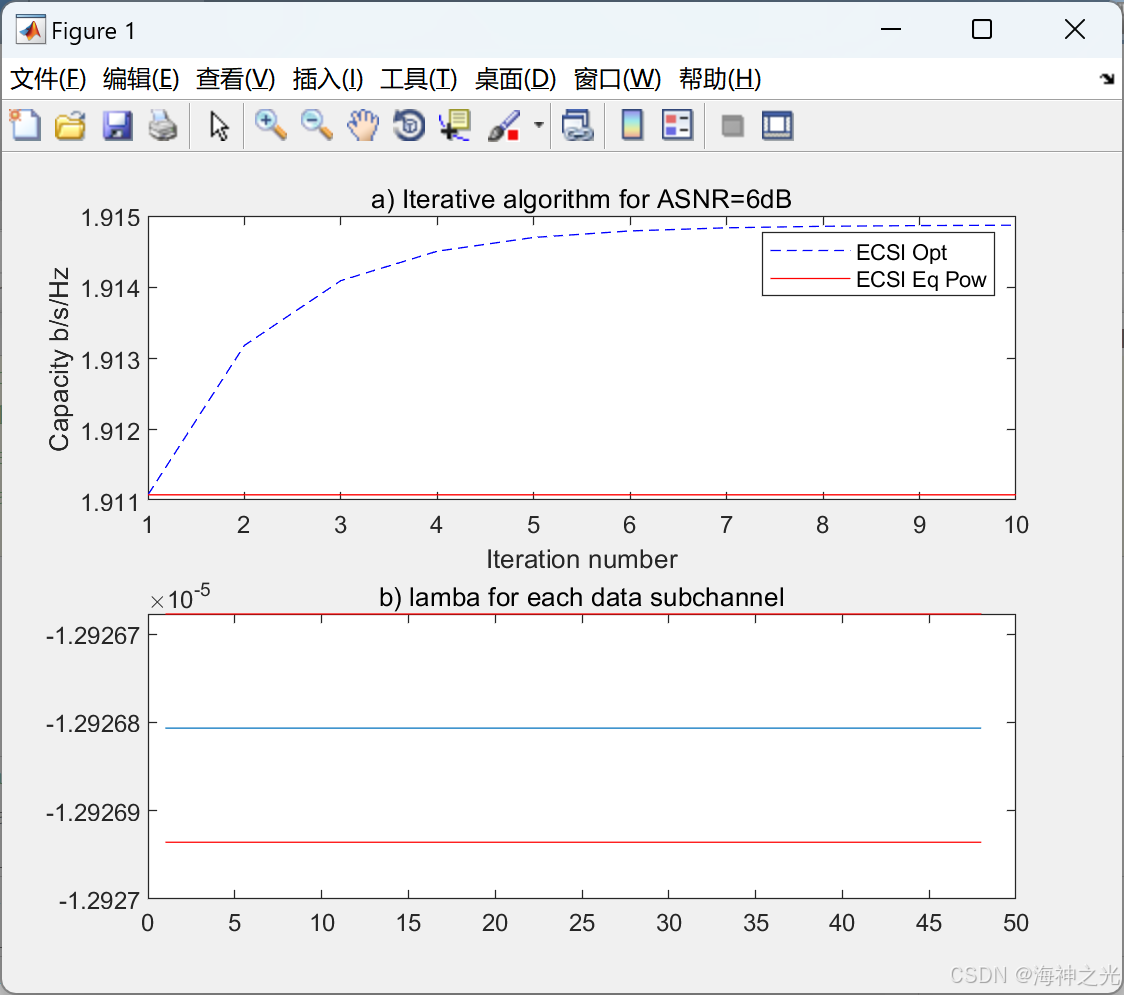
Task: Activate the Zoom In magnifier tool
Action: [270, 125]
